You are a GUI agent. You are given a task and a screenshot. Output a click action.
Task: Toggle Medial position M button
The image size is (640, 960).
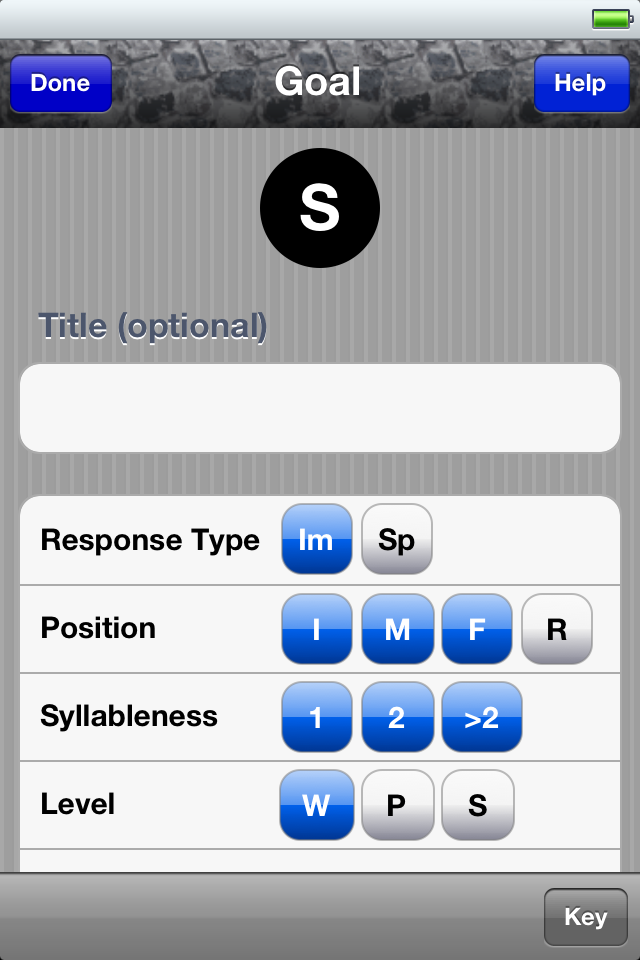pyautogui.click(x=397, y=629)
